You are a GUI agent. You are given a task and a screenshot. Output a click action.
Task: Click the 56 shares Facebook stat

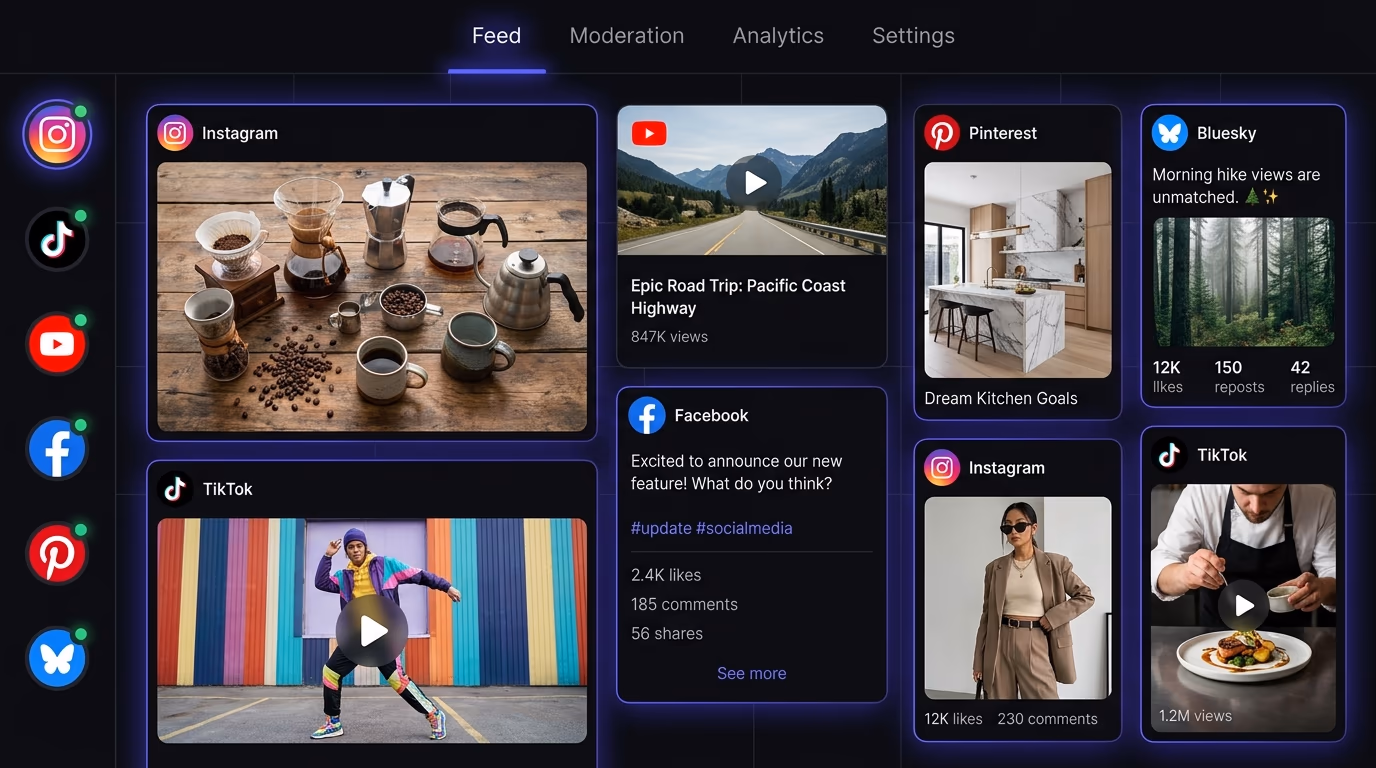[x=667, y=633]
